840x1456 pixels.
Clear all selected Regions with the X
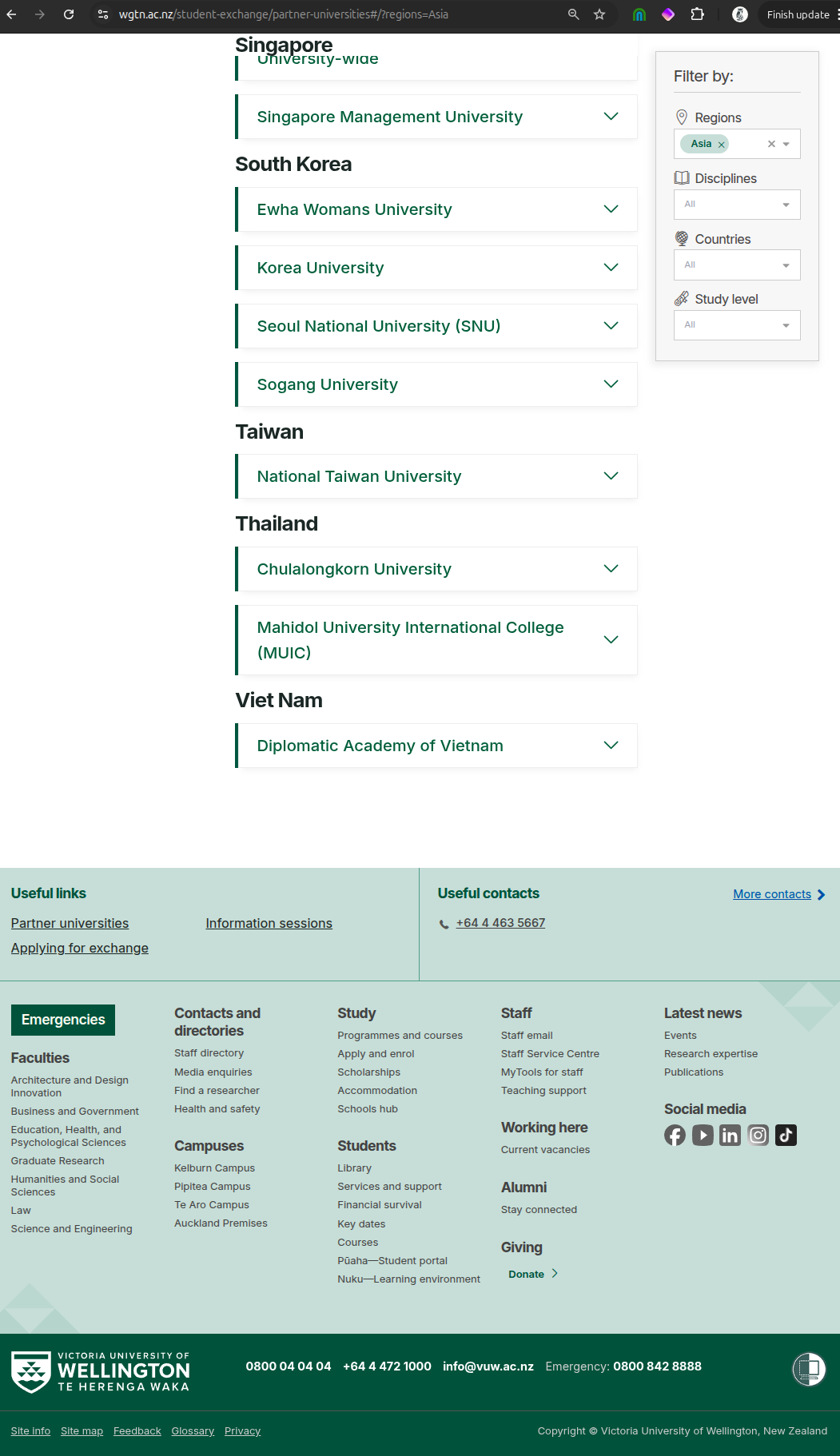771,144
